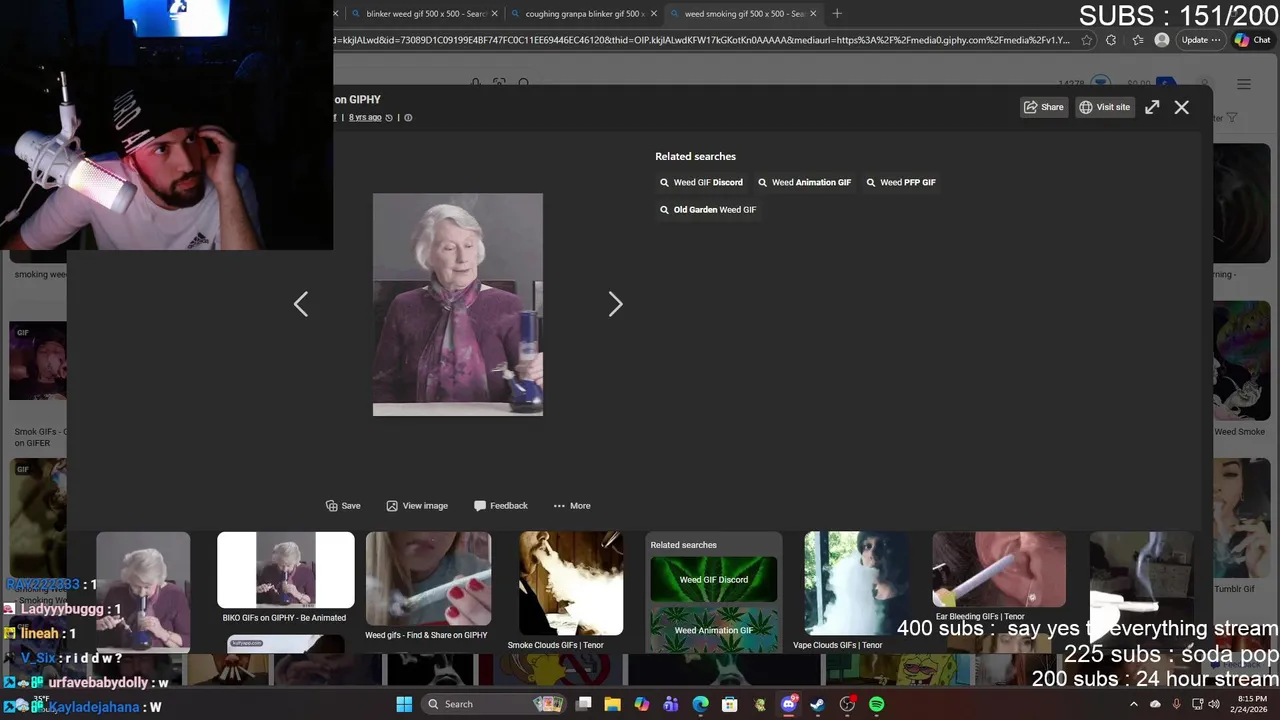
Task: Click the browser address bar URL
Action: pyautogui.click(x=702, y=40)
